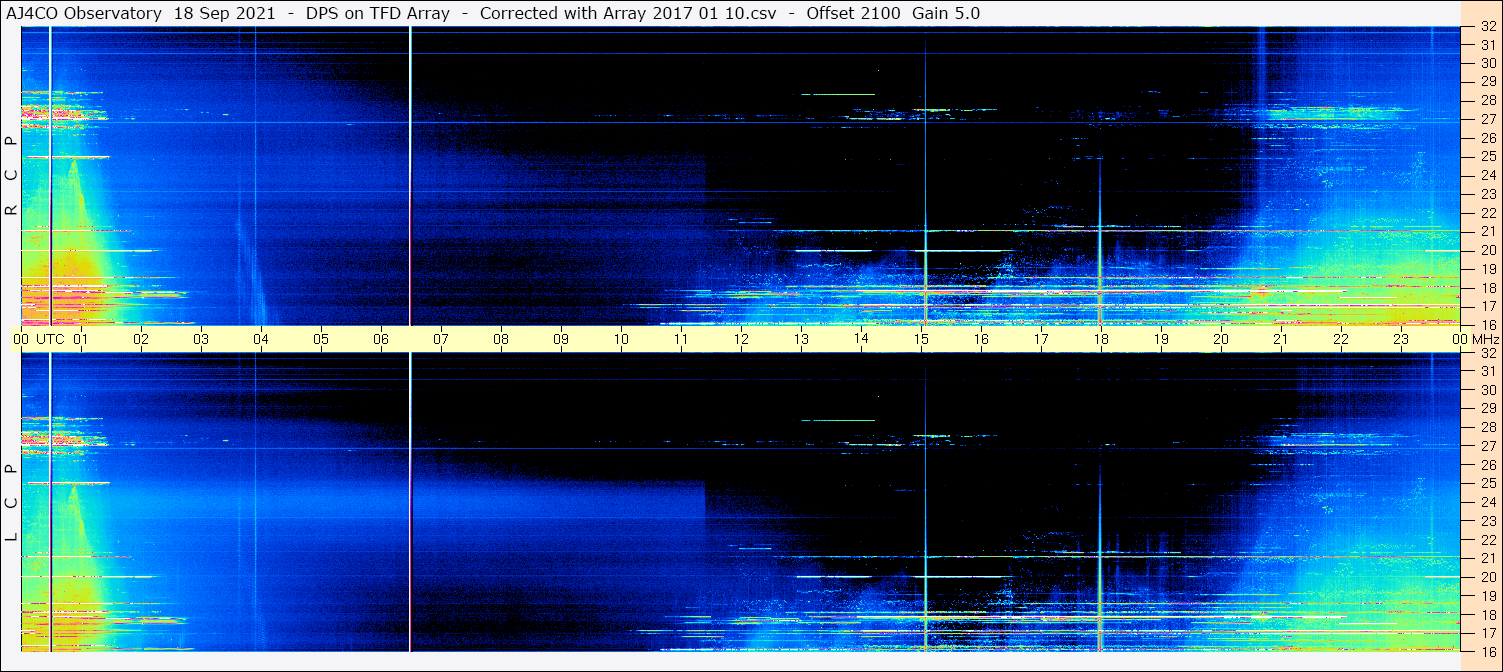
Task: Click 21 MHz label of upper RCP scale
Action: coord(1488,231)
